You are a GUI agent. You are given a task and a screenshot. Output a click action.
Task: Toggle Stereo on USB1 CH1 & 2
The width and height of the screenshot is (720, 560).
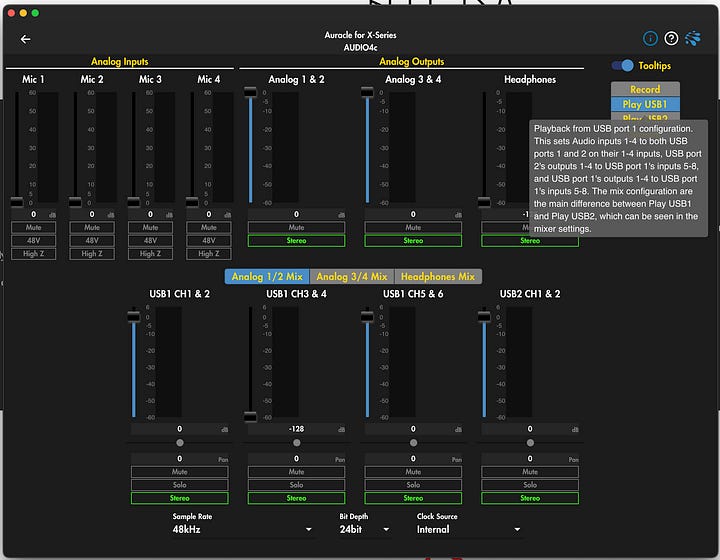pos(180,498)
